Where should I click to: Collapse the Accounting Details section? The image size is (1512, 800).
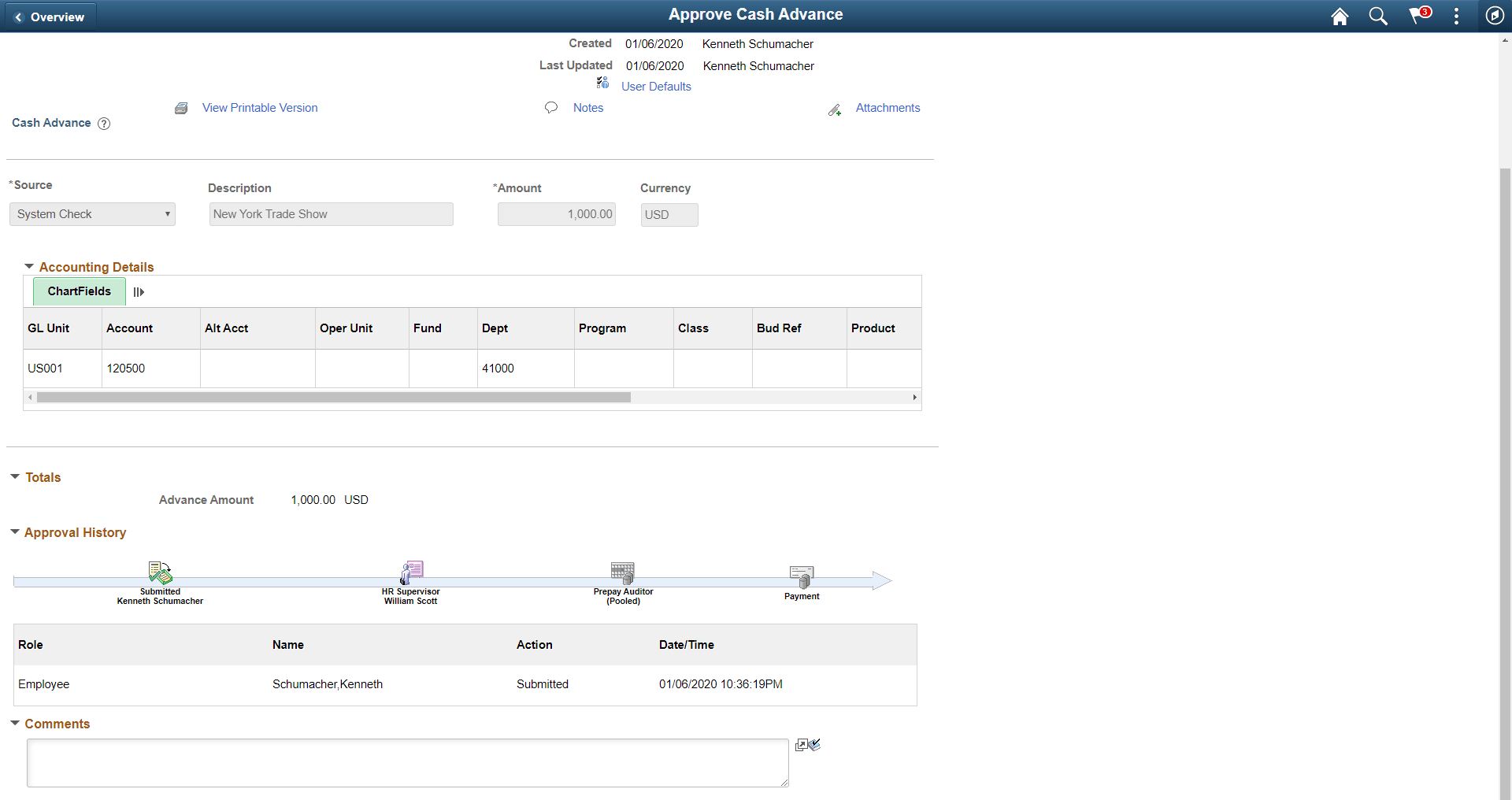pos(30,267)
